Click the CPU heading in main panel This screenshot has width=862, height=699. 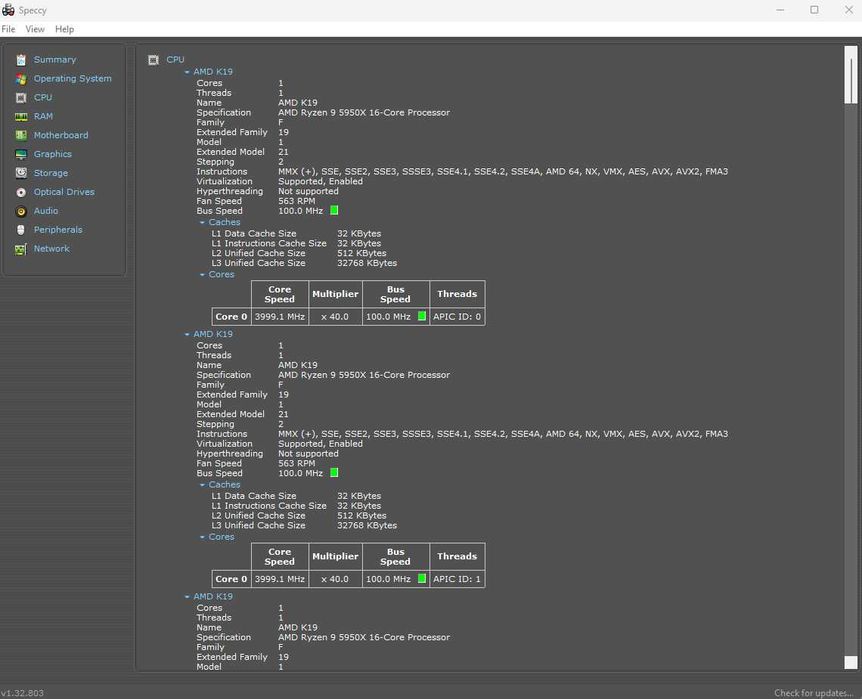(175, 60)
